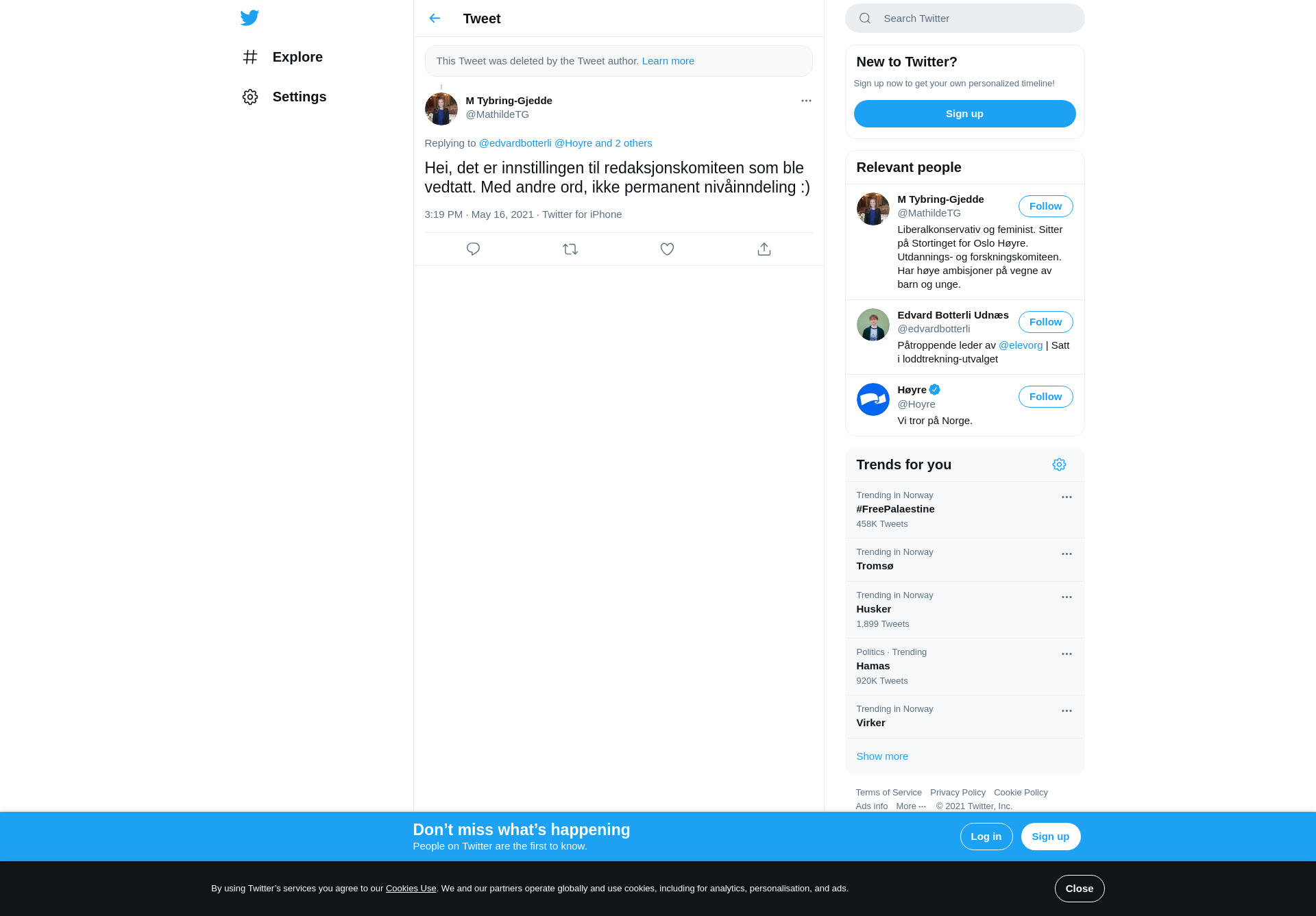Open the tweet's three-dot more menu

[806, 101]
